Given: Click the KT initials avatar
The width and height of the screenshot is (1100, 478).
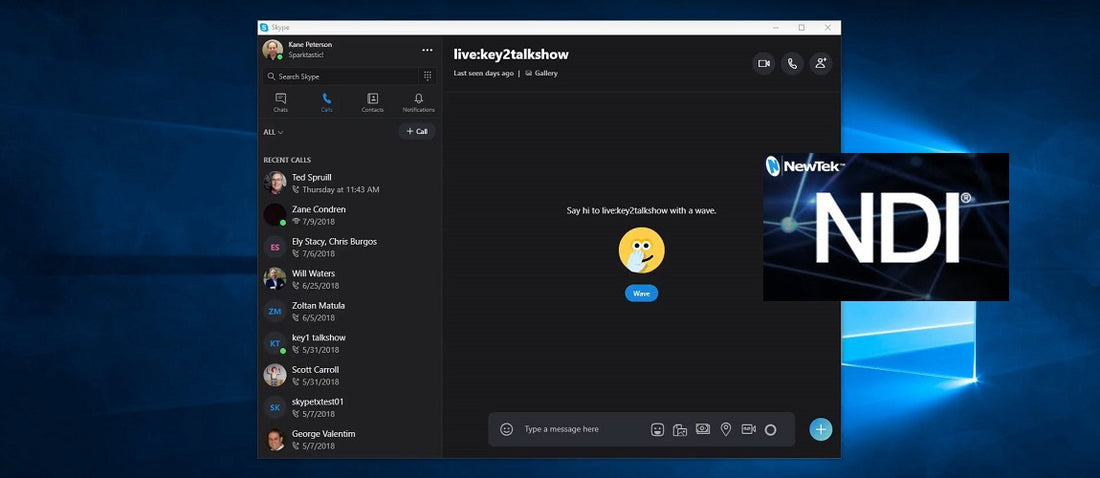Looking at the screenshot, I should click(x=275, y=343).
